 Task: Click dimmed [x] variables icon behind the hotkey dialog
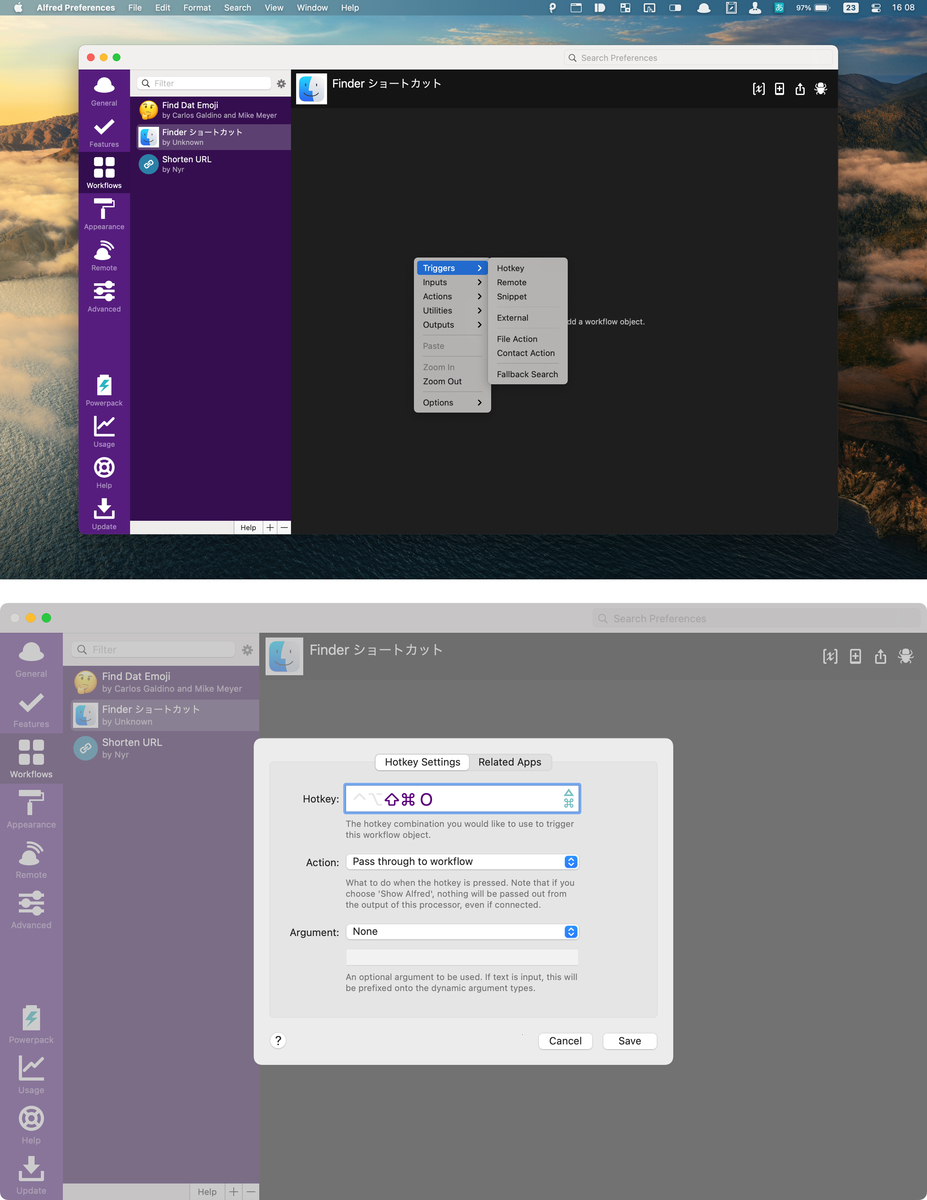tap(830, 656)
